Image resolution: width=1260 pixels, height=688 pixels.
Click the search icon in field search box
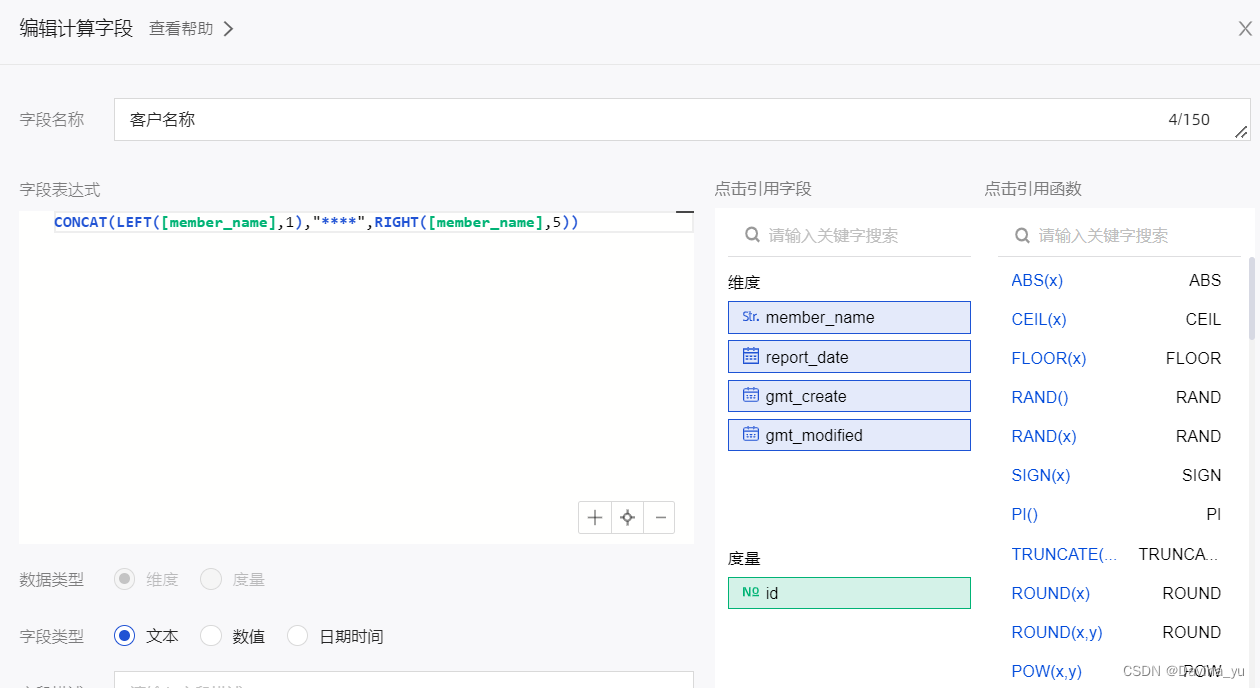pos(752,235)
